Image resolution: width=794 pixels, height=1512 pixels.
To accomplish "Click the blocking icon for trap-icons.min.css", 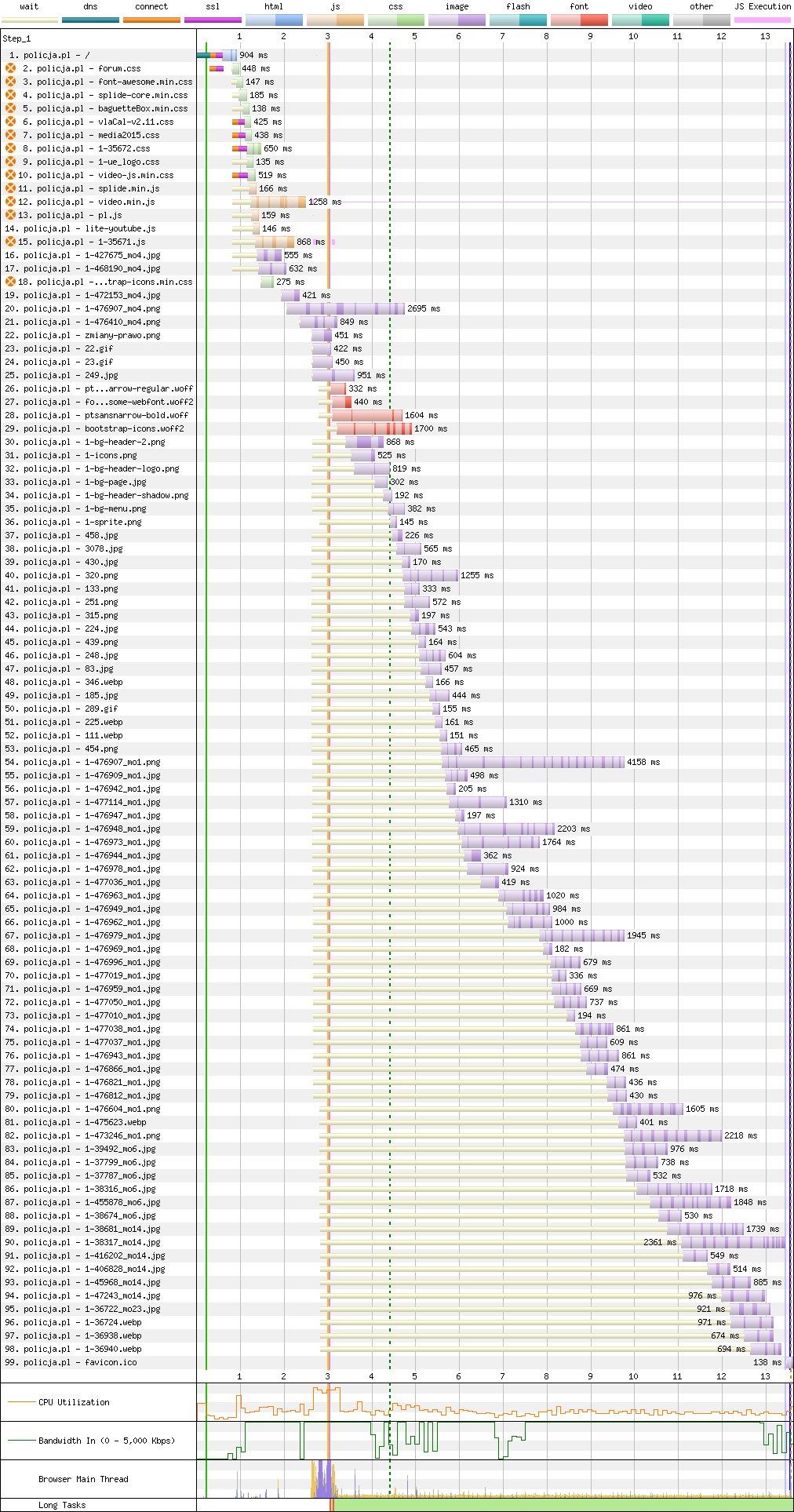I will [x=10, y=282].
